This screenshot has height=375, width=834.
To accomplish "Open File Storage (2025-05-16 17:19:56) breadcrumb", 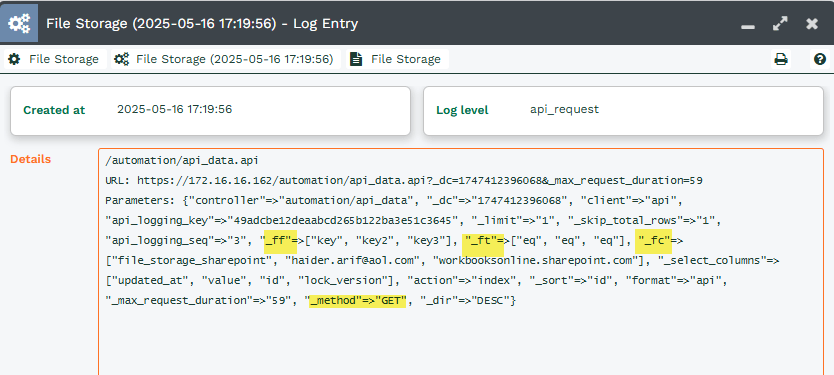I will point(226,59).
